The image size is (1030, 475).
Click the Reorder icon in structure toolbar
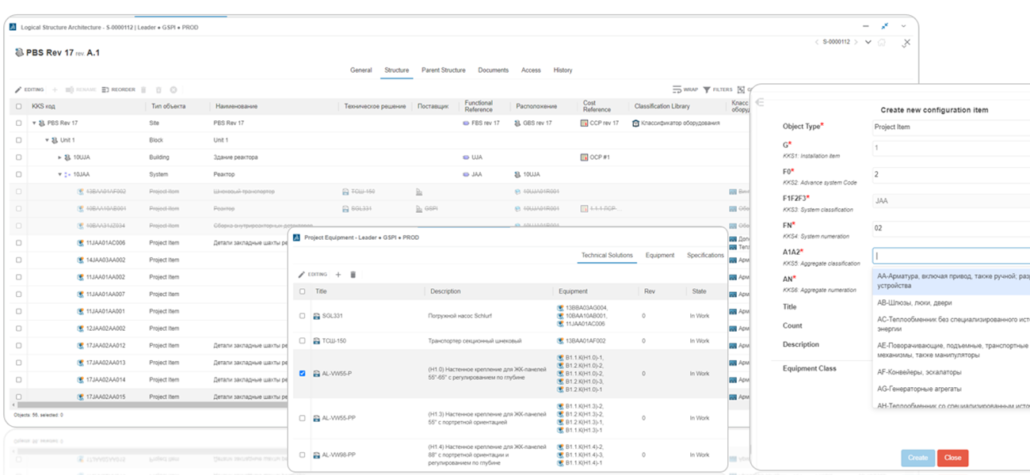104,90
